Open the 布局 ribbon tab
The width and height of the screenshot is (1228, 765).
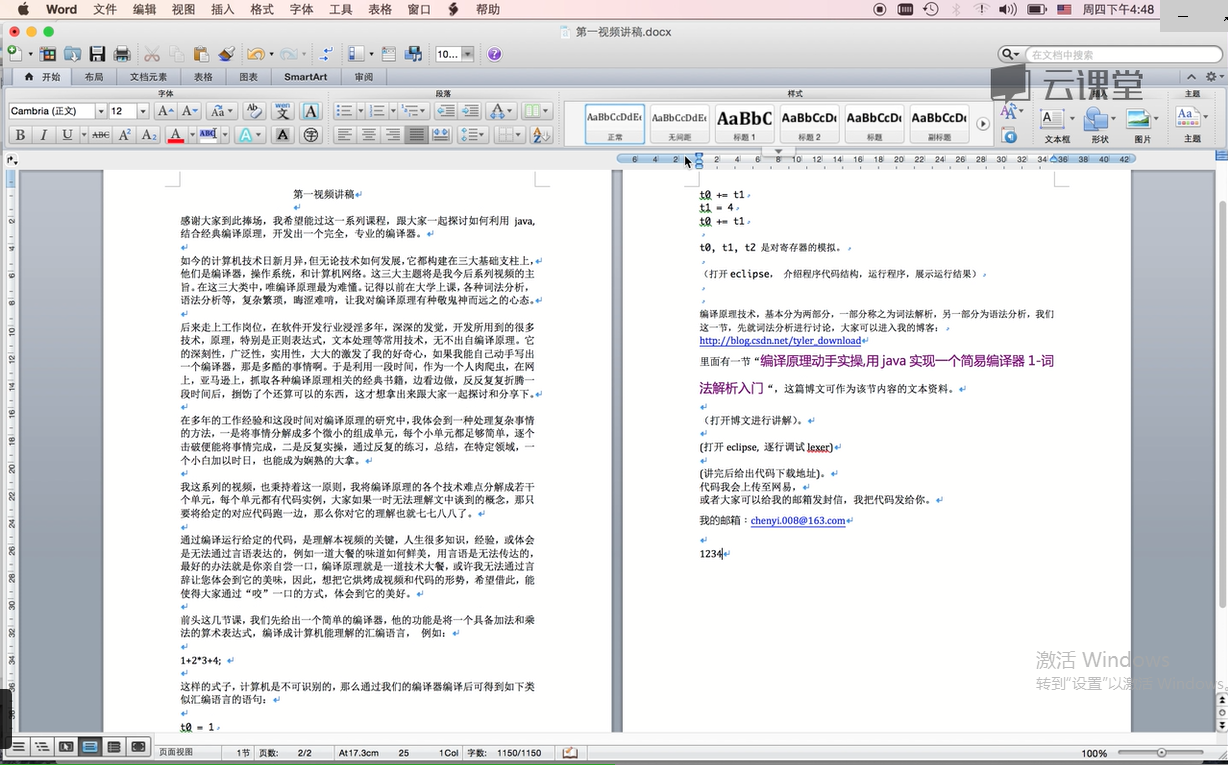[x=94, y=77]
